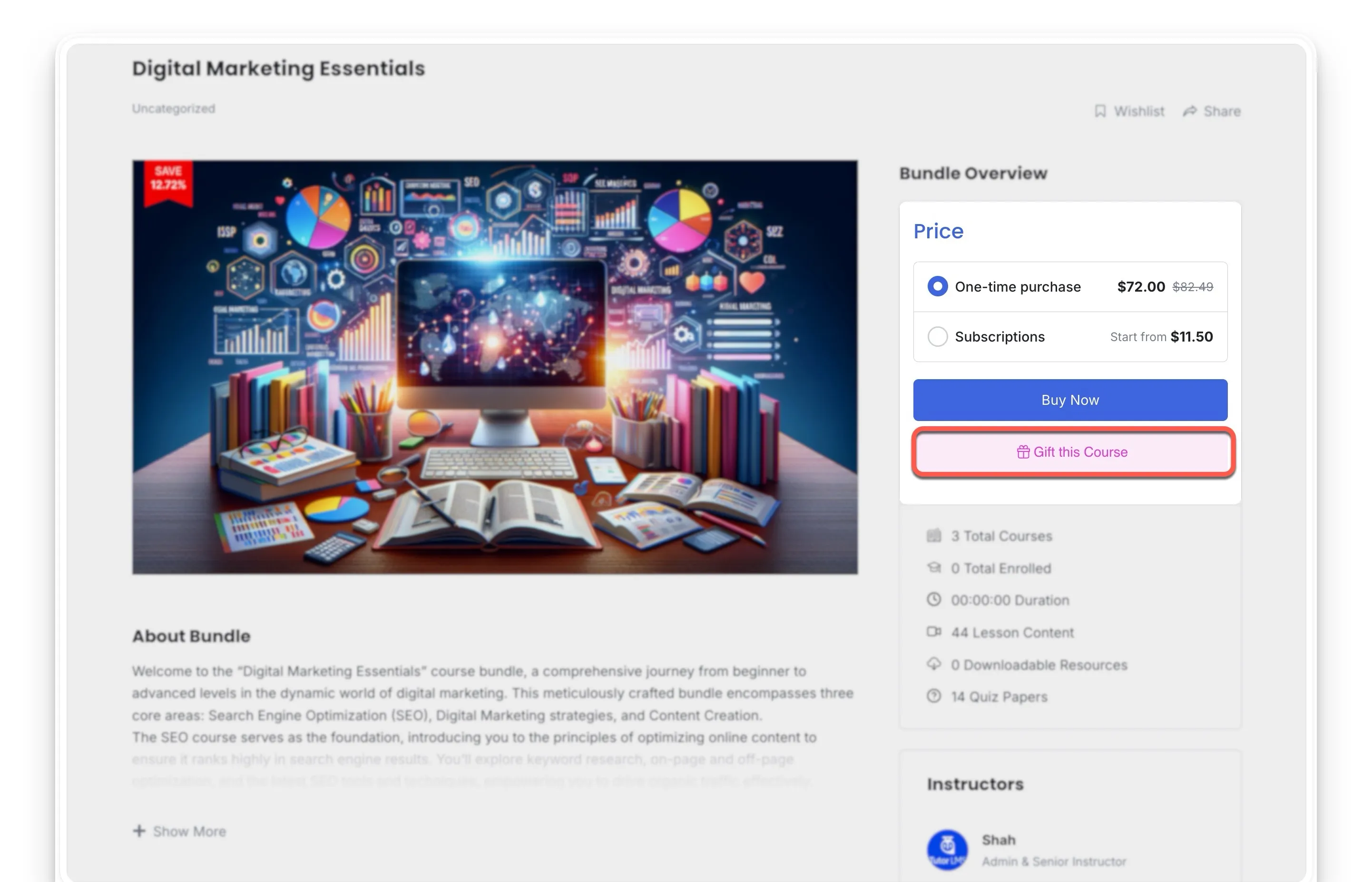The image size is (1372, 882).
Task: Click the Buy Now button
Action: [x=1069, y=400]
